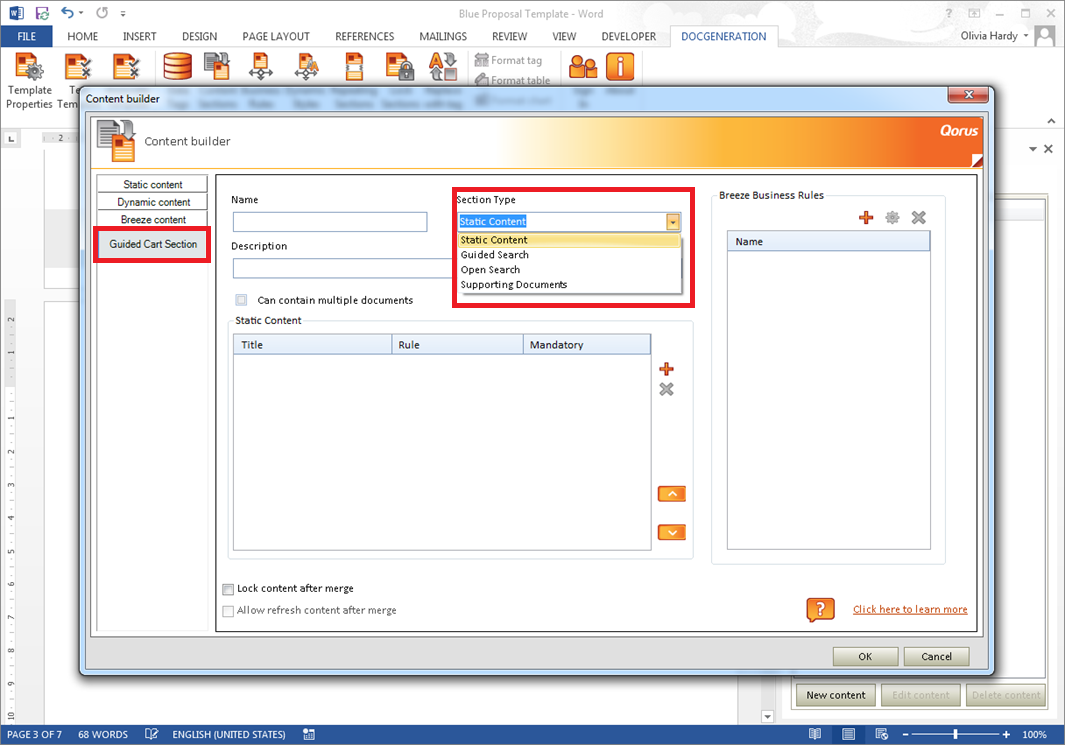Click the Undo arrow in the quick access toolbar
The height and width of the screenshot is (745, 1065).
point(67,12)
